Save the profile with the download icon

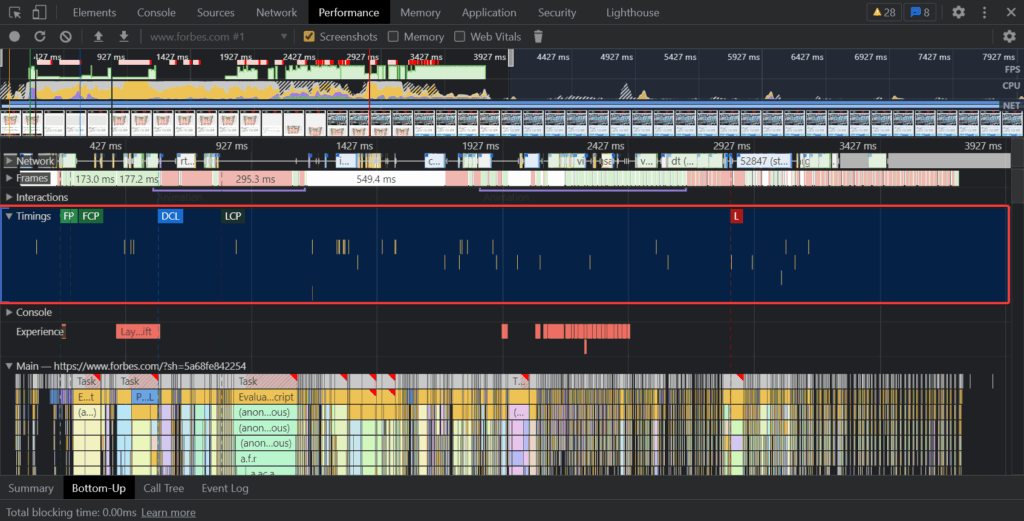pyautogui.click(x=123, y=37)
